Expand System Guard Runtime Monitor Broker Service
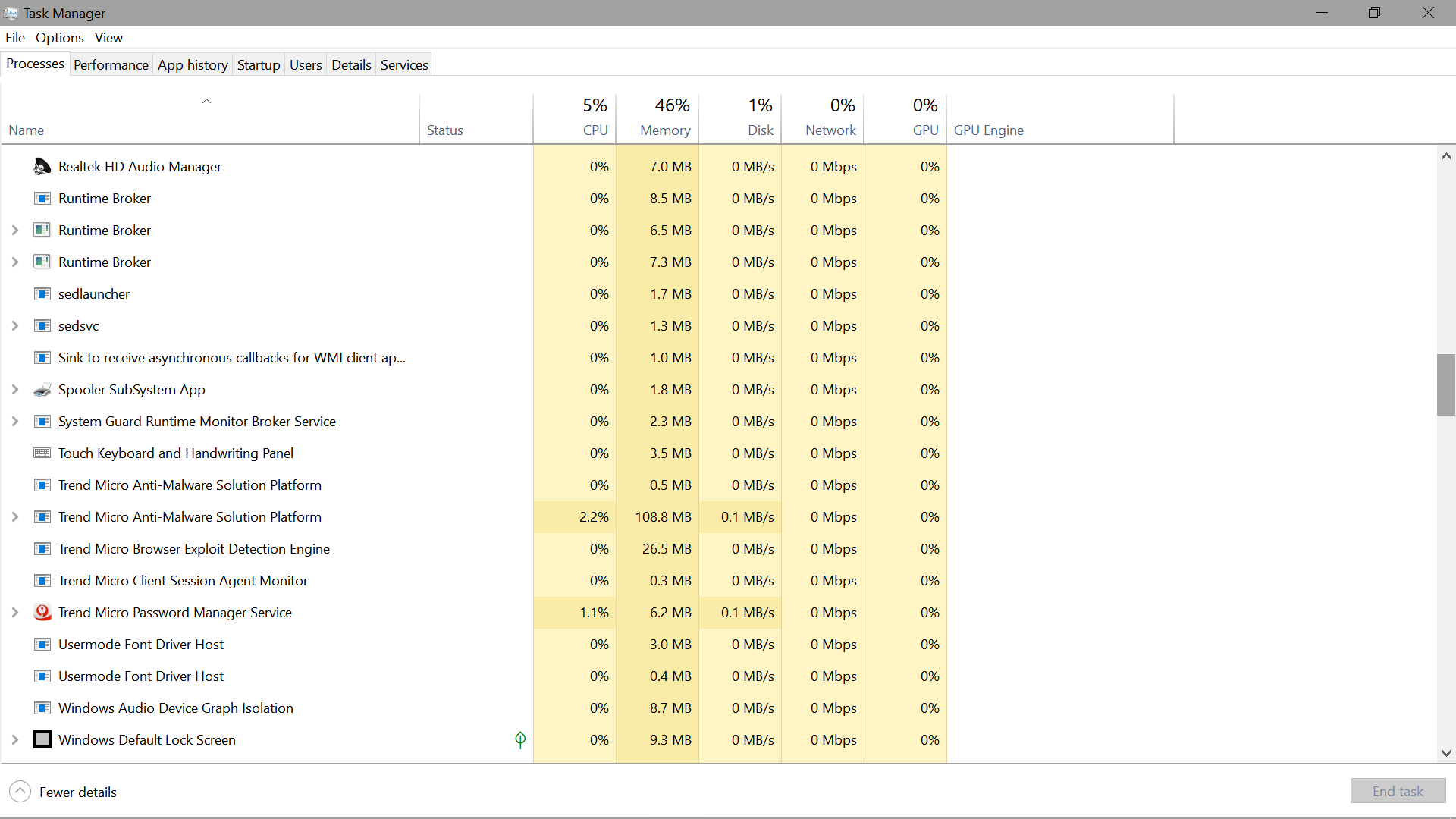Screen dimensions: 1456x819 click(x=14, y=422)
